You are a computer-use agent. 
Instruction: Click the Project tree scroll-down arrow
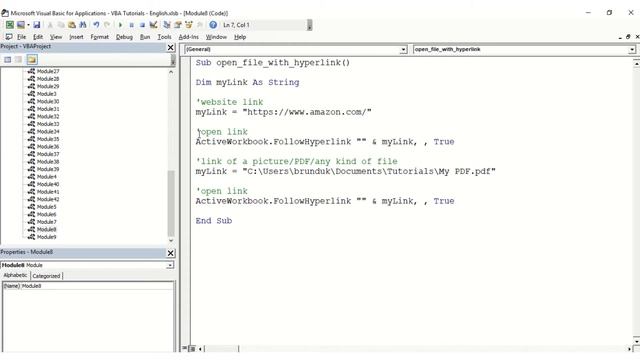[x=171, y=241]
